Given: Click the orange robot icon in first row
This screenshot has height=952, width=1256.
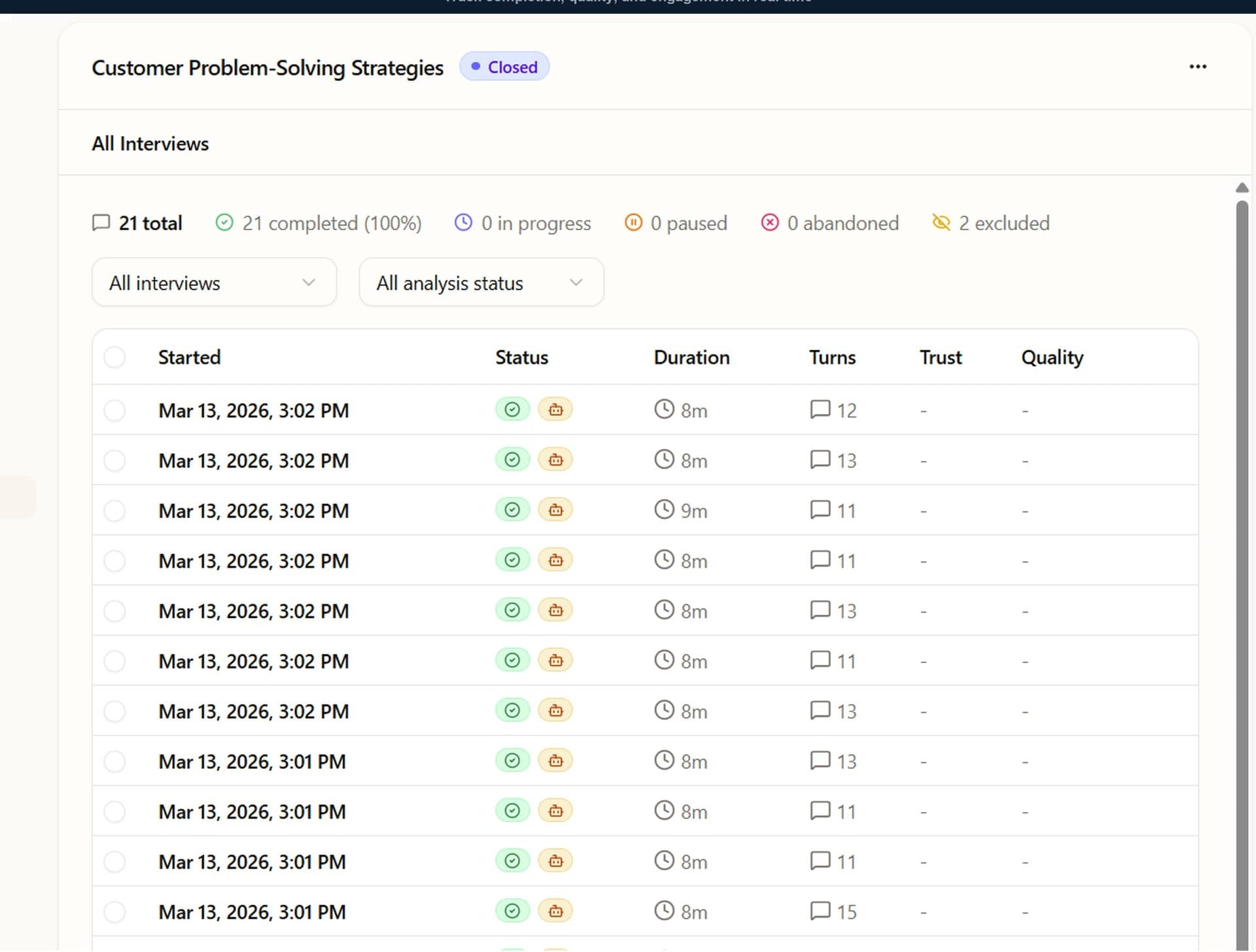Looking at the screenshot, I should pyautogui.click(x=555, y=410).
